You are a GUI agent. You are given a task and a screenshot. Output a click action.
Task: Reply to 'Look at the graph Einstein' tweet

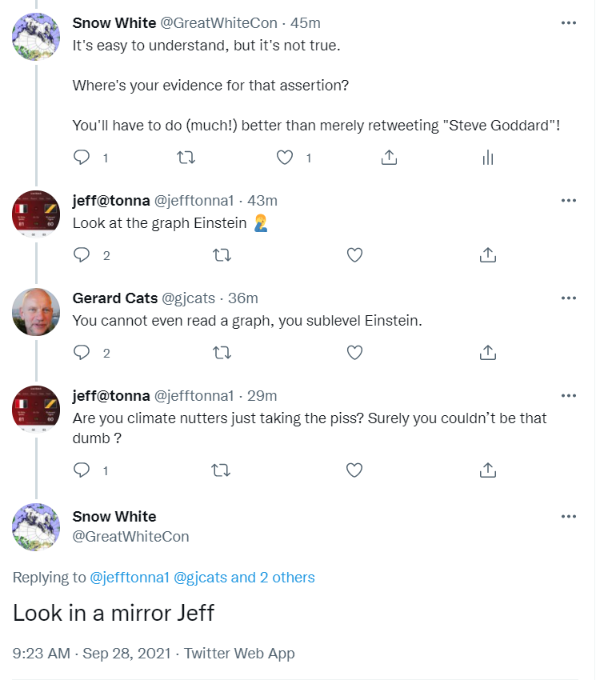tap(82, 255)
